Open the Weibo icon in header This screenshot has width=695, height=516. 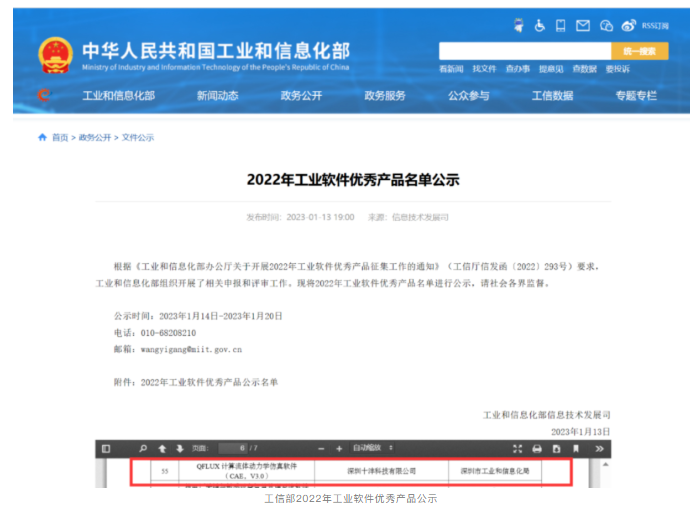point(628,25)
